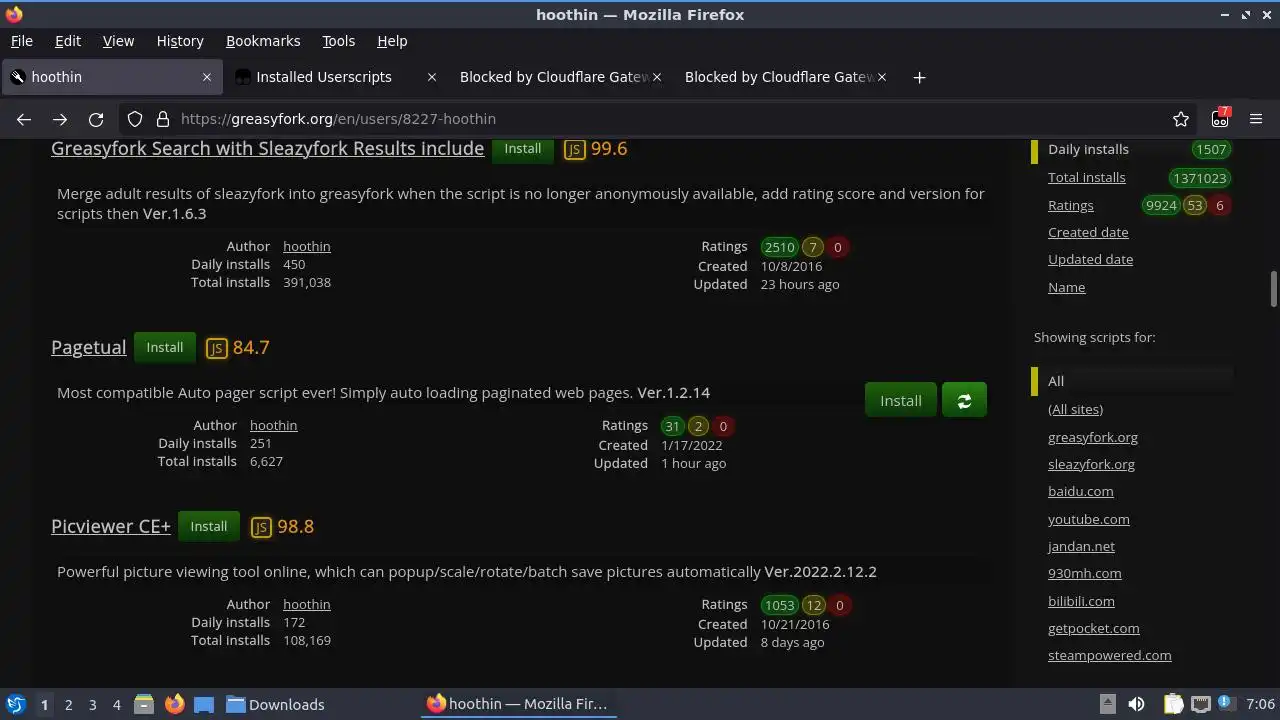Screen dimensions: 1280x720
Task: Open volume control in system tray
Action: (1136, 704)
